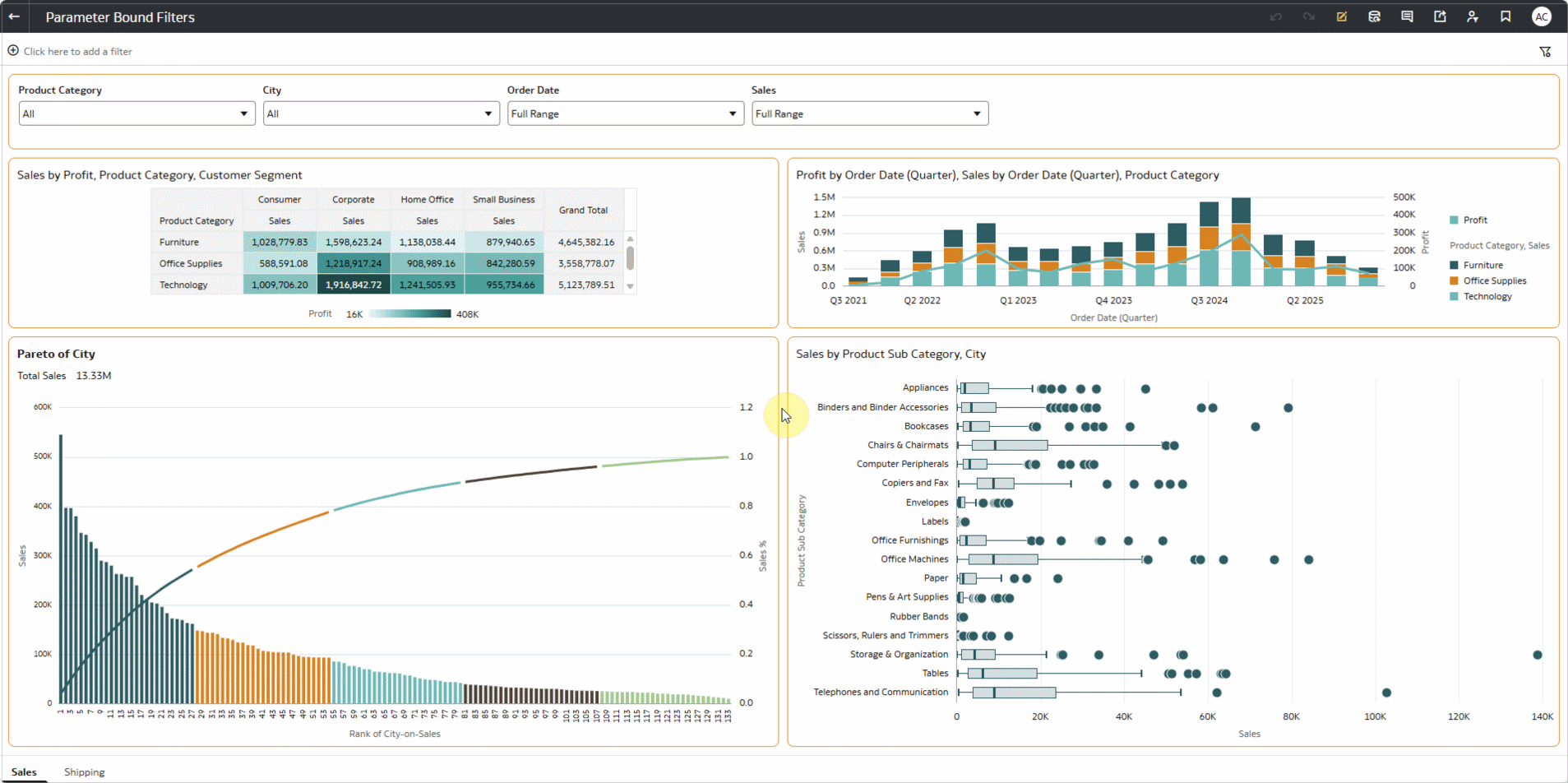This screenshot has height=783, width=1568.
Task: Open the filter bar icon at right
Action: point(1546,51)
